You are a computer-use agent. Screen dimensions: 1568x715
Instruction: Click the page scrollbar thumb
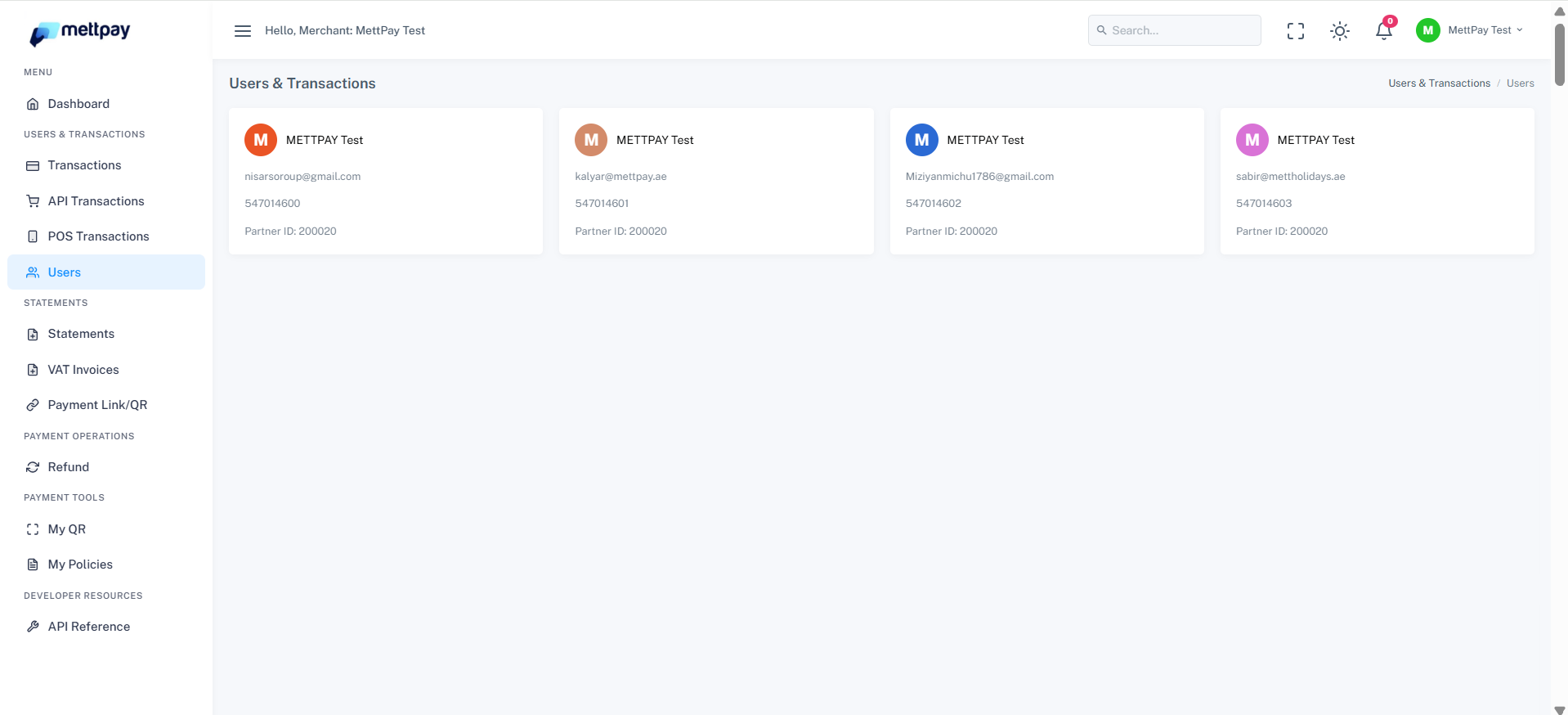[1560, 54]
